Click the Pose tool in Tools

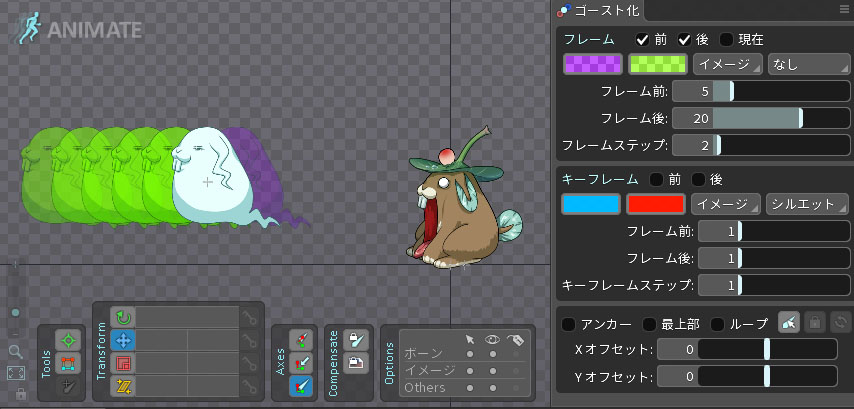click(x=68, y=340)
